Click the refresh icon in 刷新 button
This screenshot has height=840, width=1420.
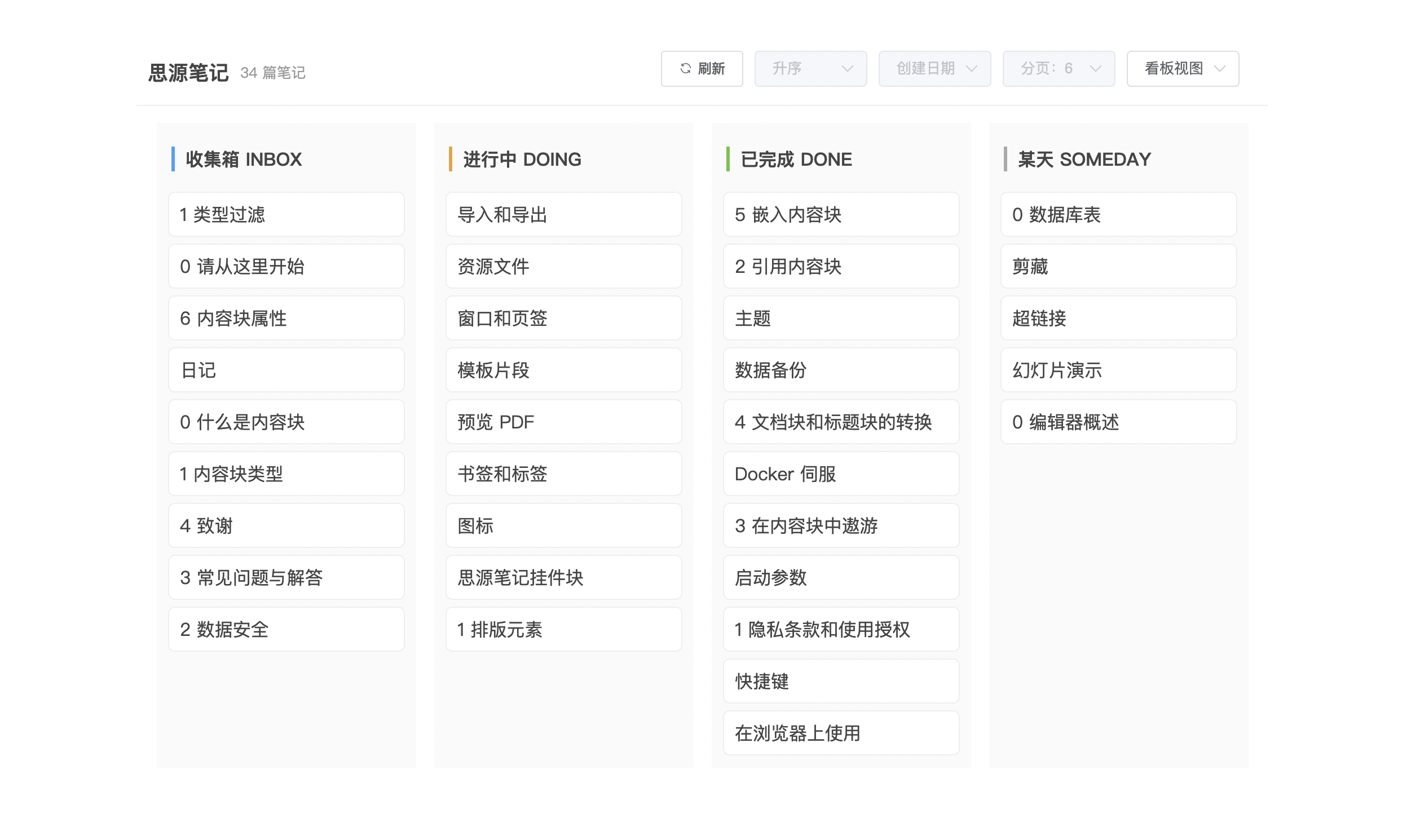[685, 68]
